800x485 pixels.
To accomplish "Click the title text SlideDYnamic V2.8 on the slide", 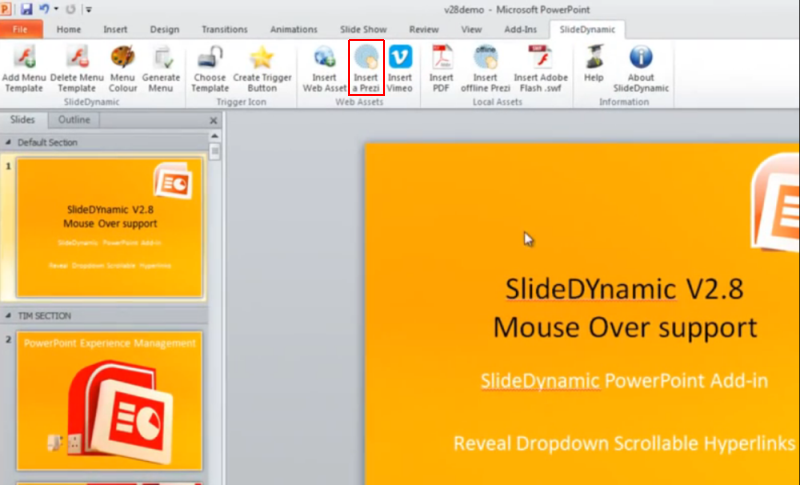I will click(x=624, y=289).
